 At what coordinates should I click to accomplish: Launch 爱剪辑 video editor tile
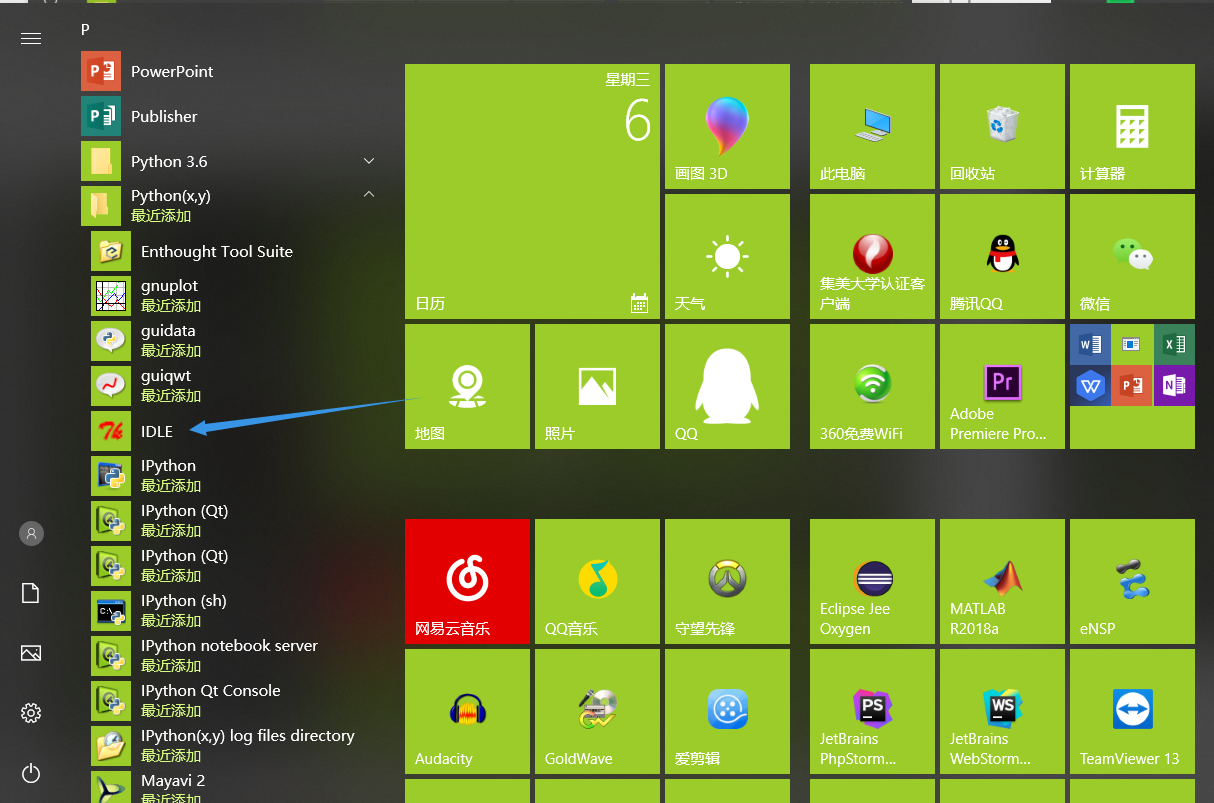(x=727, y=711)
